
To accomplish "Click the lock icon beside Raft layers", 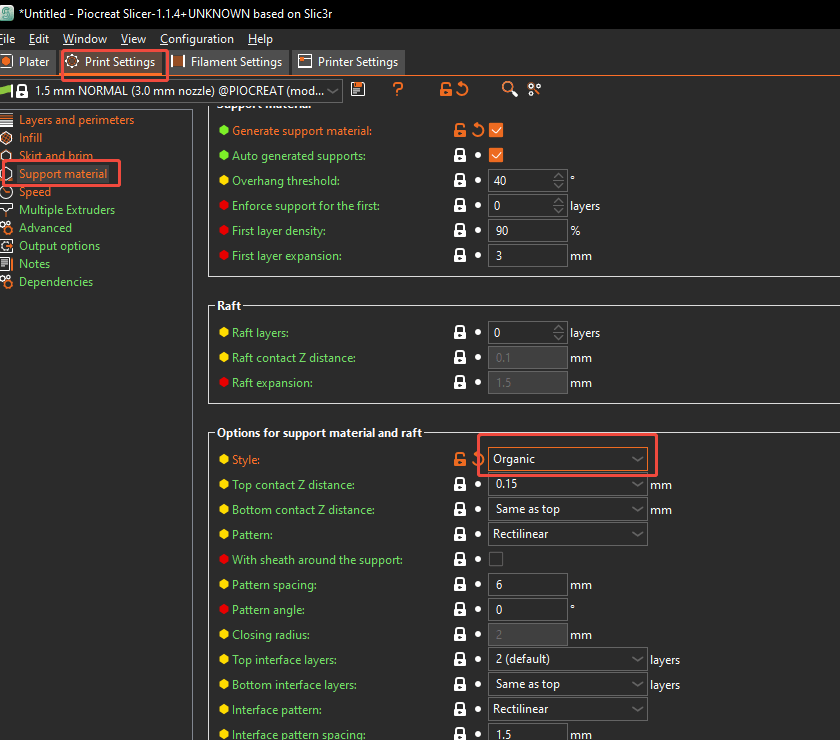I will [460, 333].
